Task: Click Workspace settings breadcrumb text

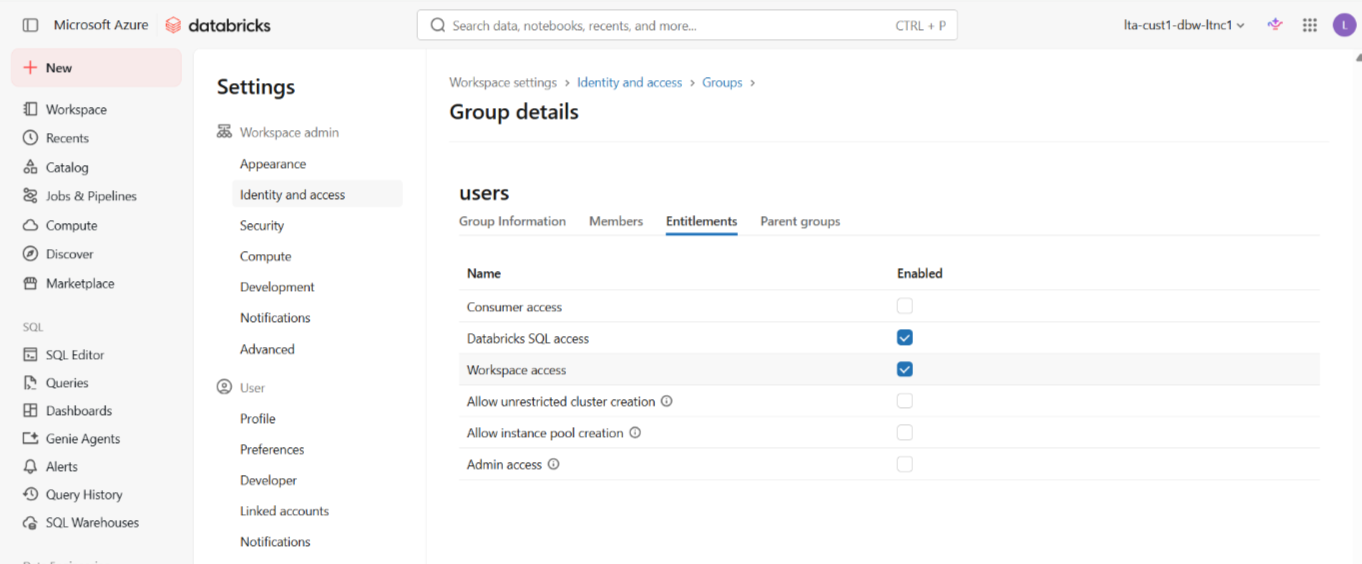Action: (x=503, y=83)
